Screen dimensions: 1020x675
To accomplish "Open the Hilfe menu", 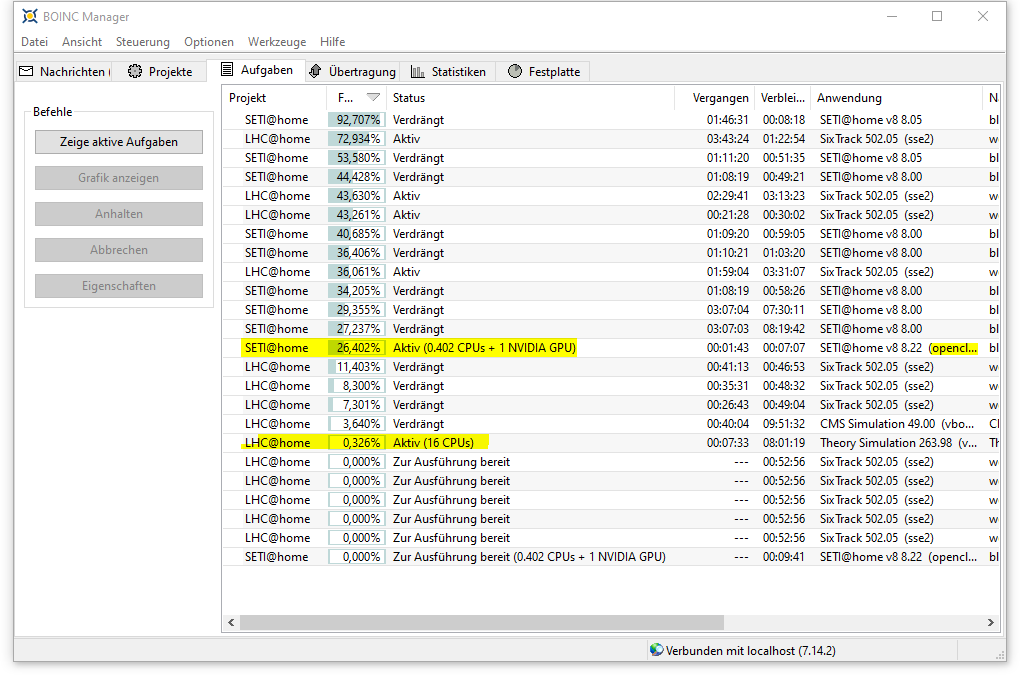I will (332, 42).
